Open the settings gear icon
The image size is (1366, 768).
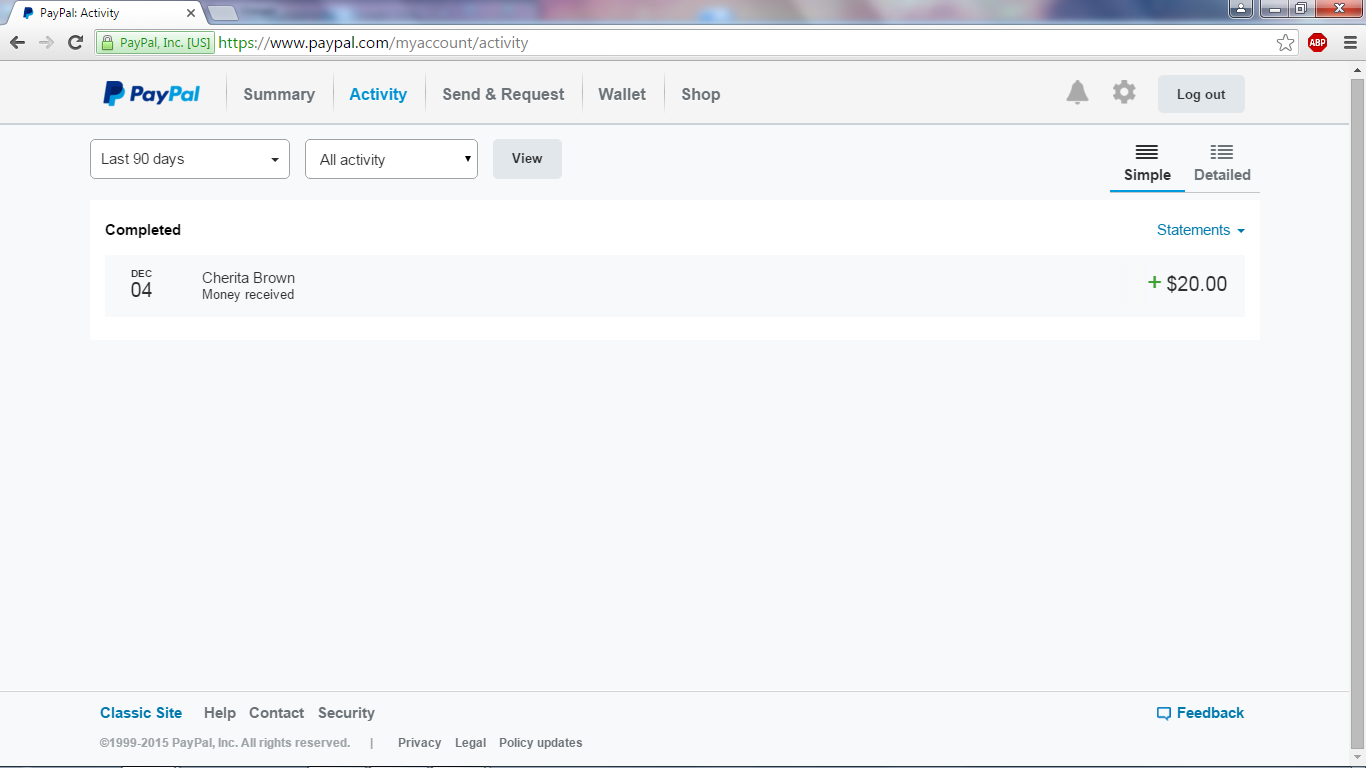click(1124, 92)
